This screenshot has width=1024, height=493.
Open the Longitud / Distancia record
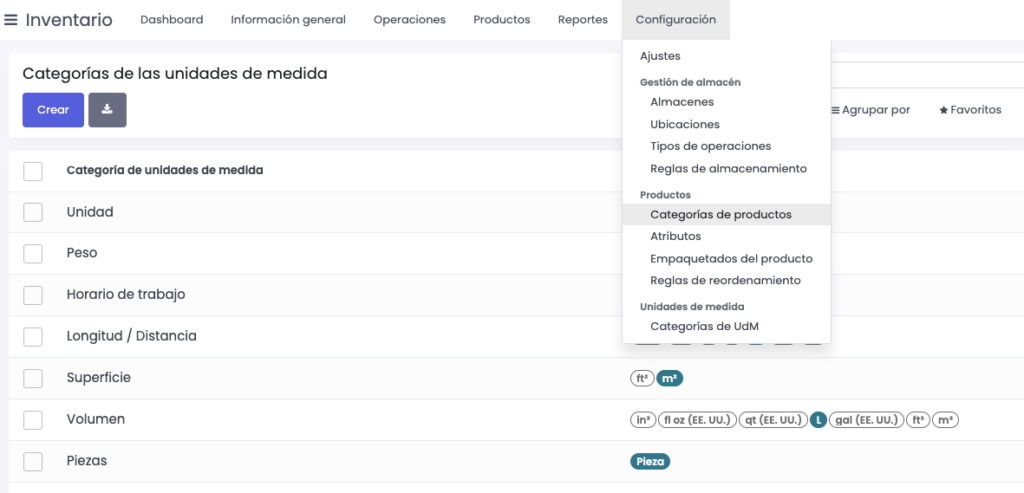point(131,336)
